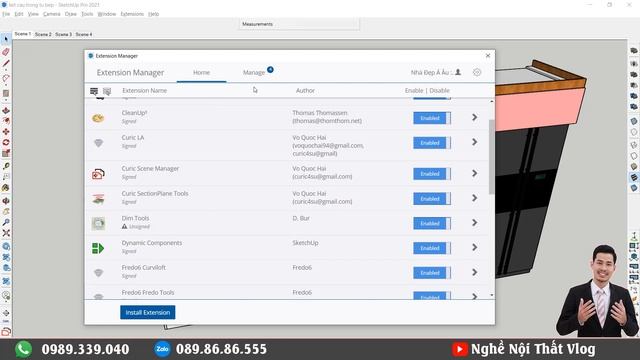Click the first list-view icon left of Extension Name
Viewport: 640px width, 360px height.
94,91
